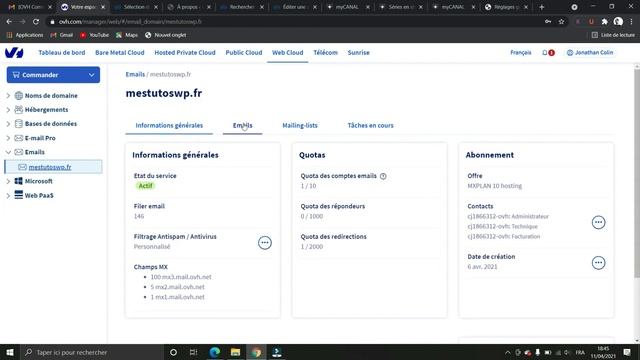Open the Applications bookmark

(x=25, y=35)
